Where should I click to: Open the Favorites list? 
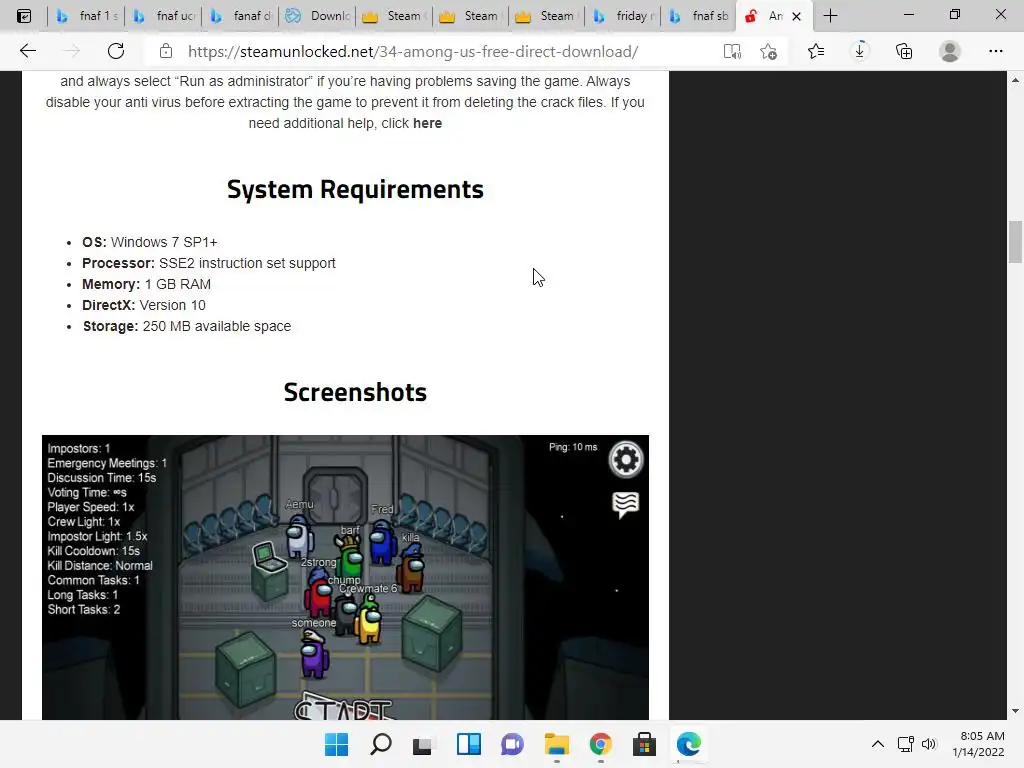click(816, 51)
